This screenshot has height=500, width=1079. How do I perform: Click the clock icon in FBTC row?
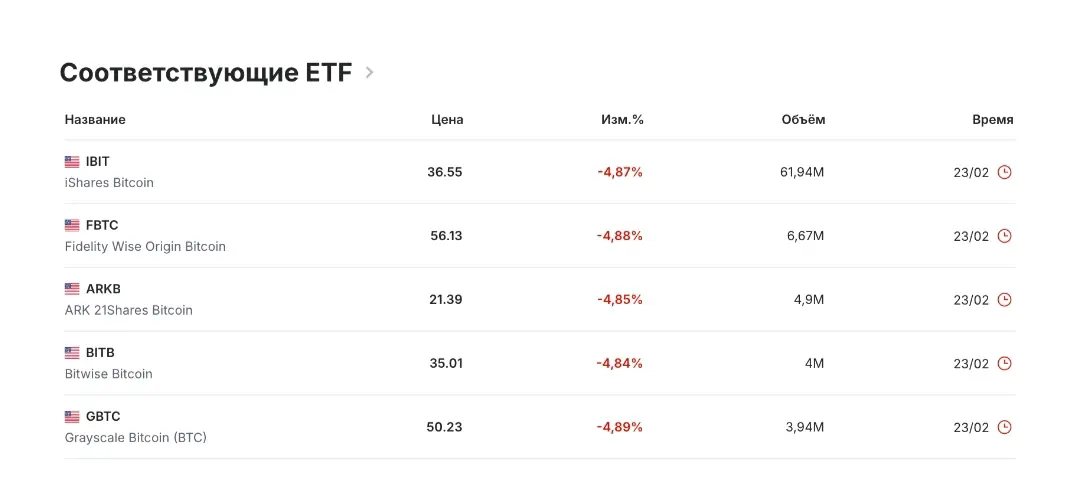pyautogui.click(x=1005, y=236)
